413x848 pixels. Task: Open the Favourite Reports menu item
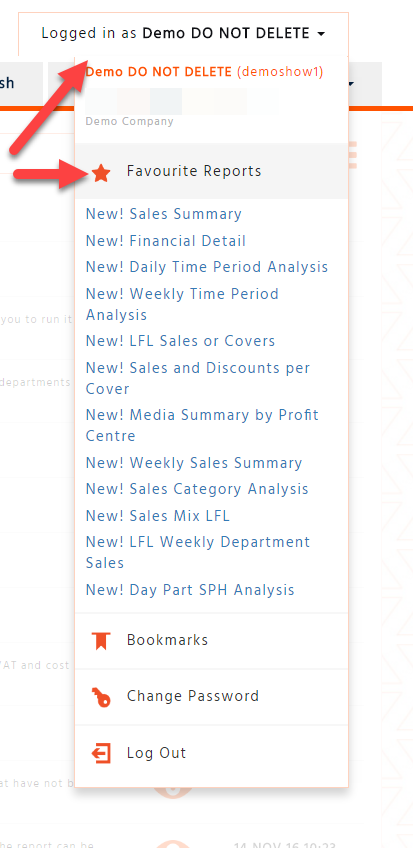point(211,171)
